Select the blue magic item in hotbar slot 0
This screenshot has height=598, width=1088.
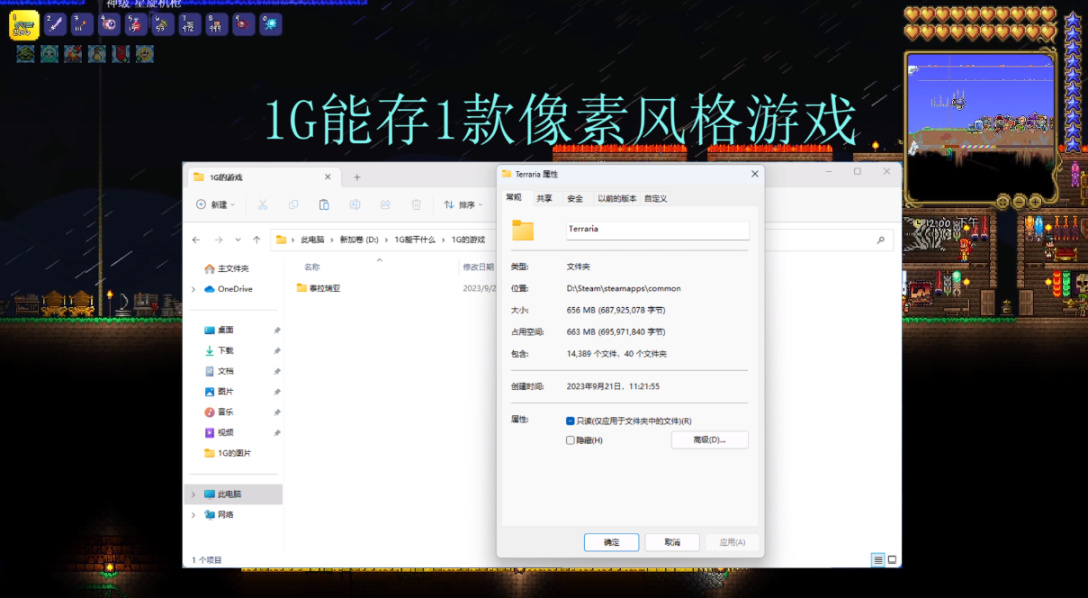[271, 24]
